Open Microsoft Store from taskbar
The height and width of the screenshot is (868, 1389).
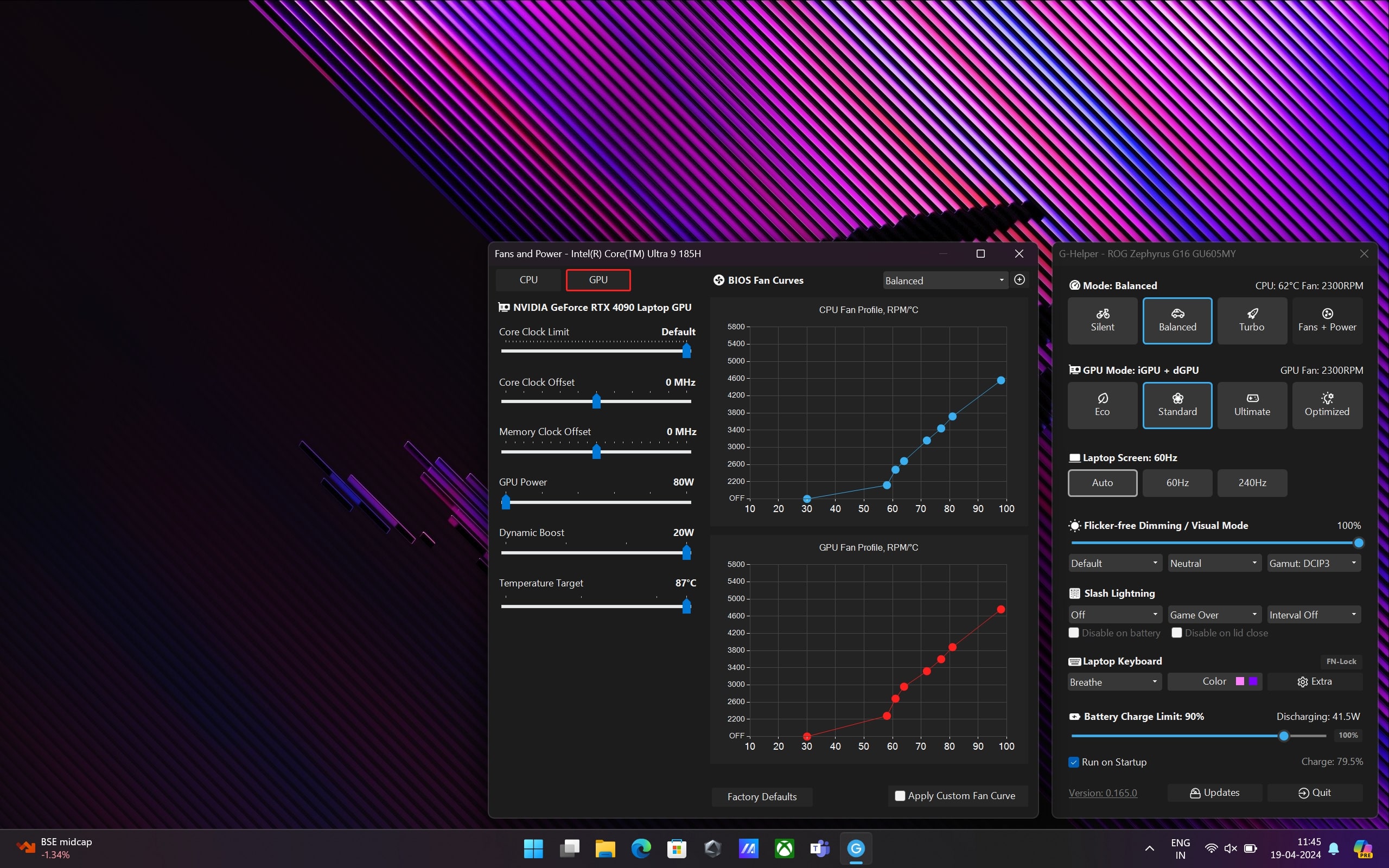click(677, 848)
